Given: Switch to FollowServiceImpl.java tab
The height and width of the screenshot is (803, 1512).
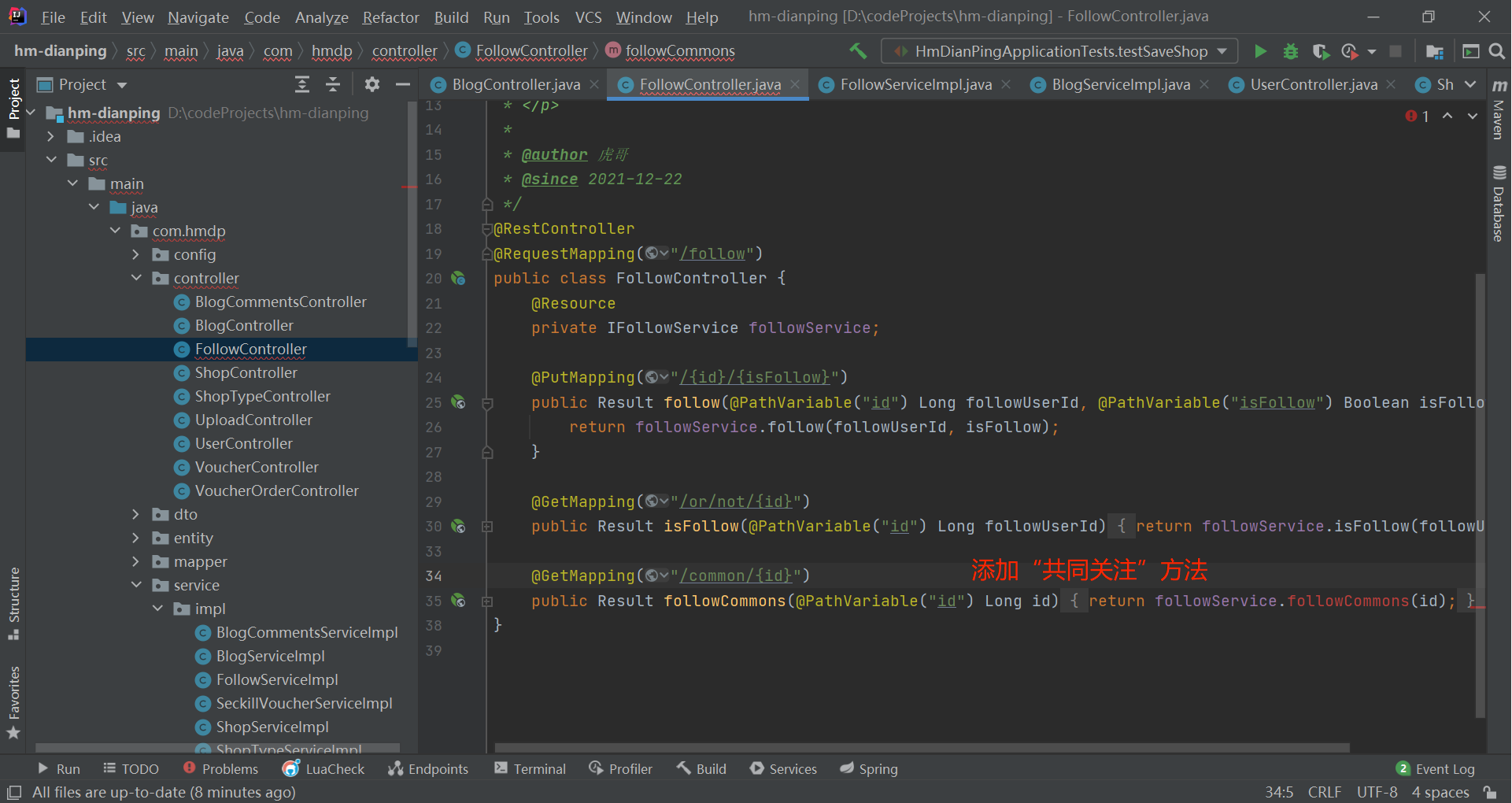Looking at the screenshot, I should pyautogui.click(x=915, y=84).
